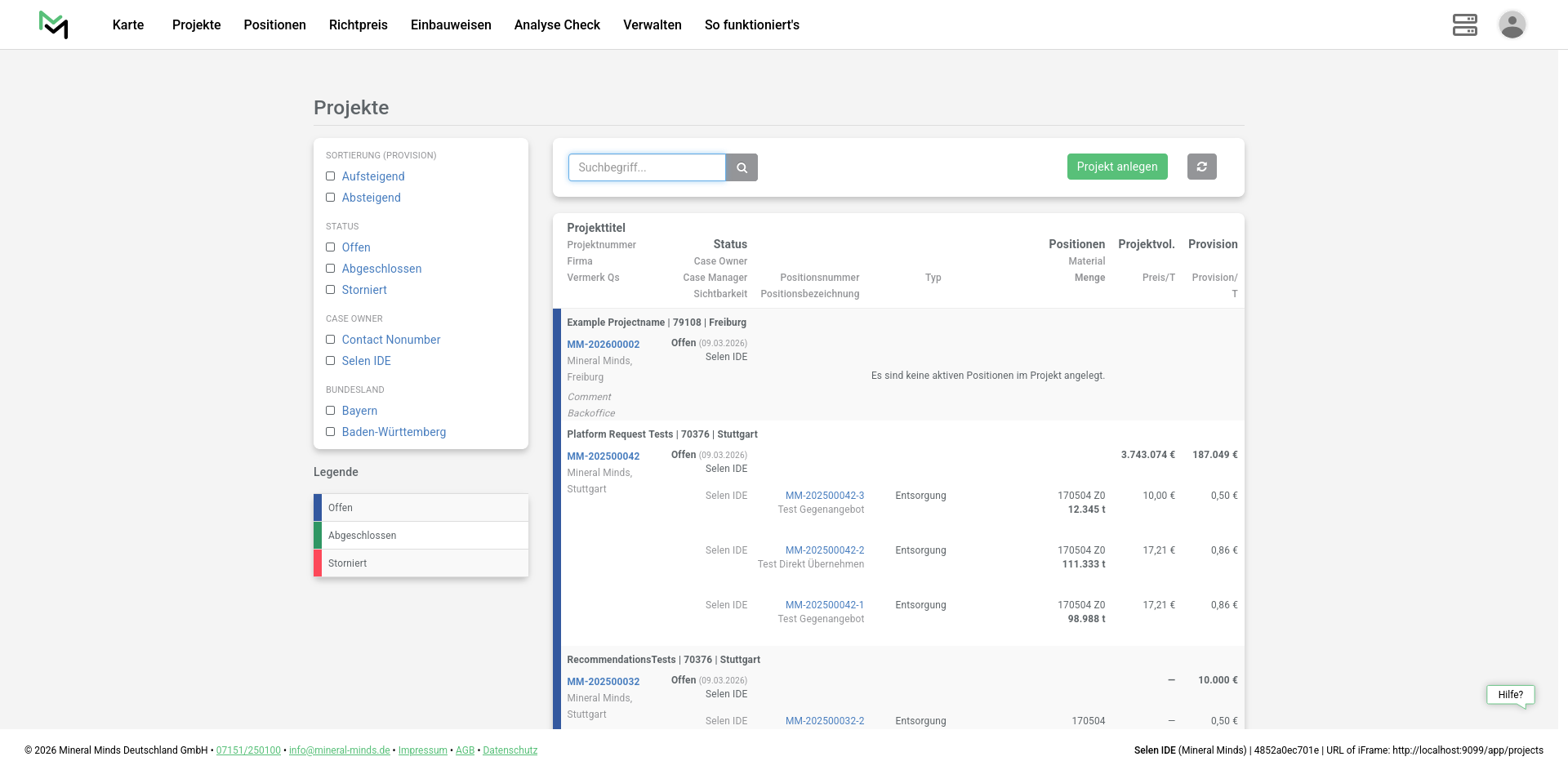Open position MM-202500042-3 link
Screen dimensions: 1568x770
(x=824, y=496)
